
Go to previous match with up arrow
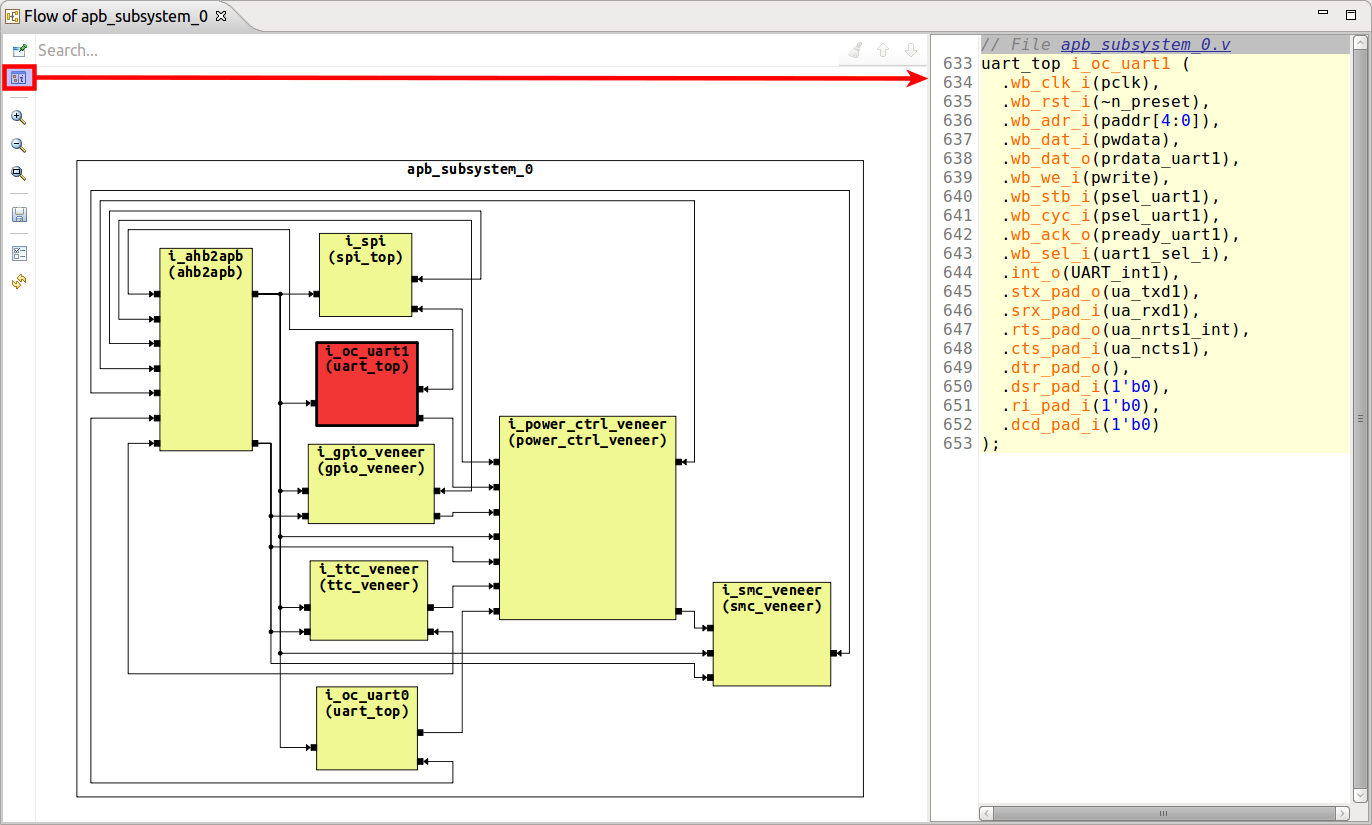[x=882, y=49]
